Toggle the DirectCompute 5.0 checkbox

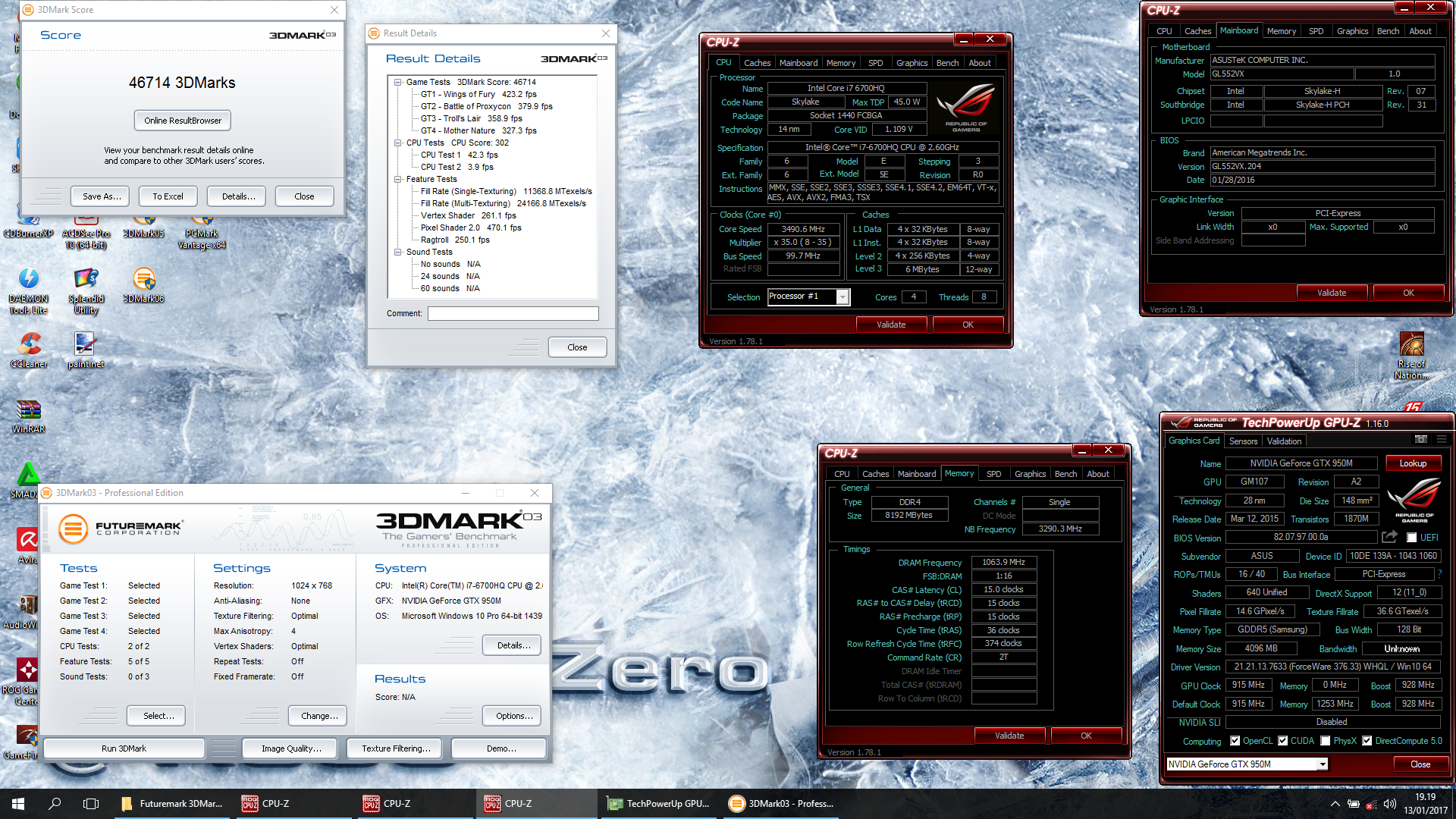(x=1367, y=741)
